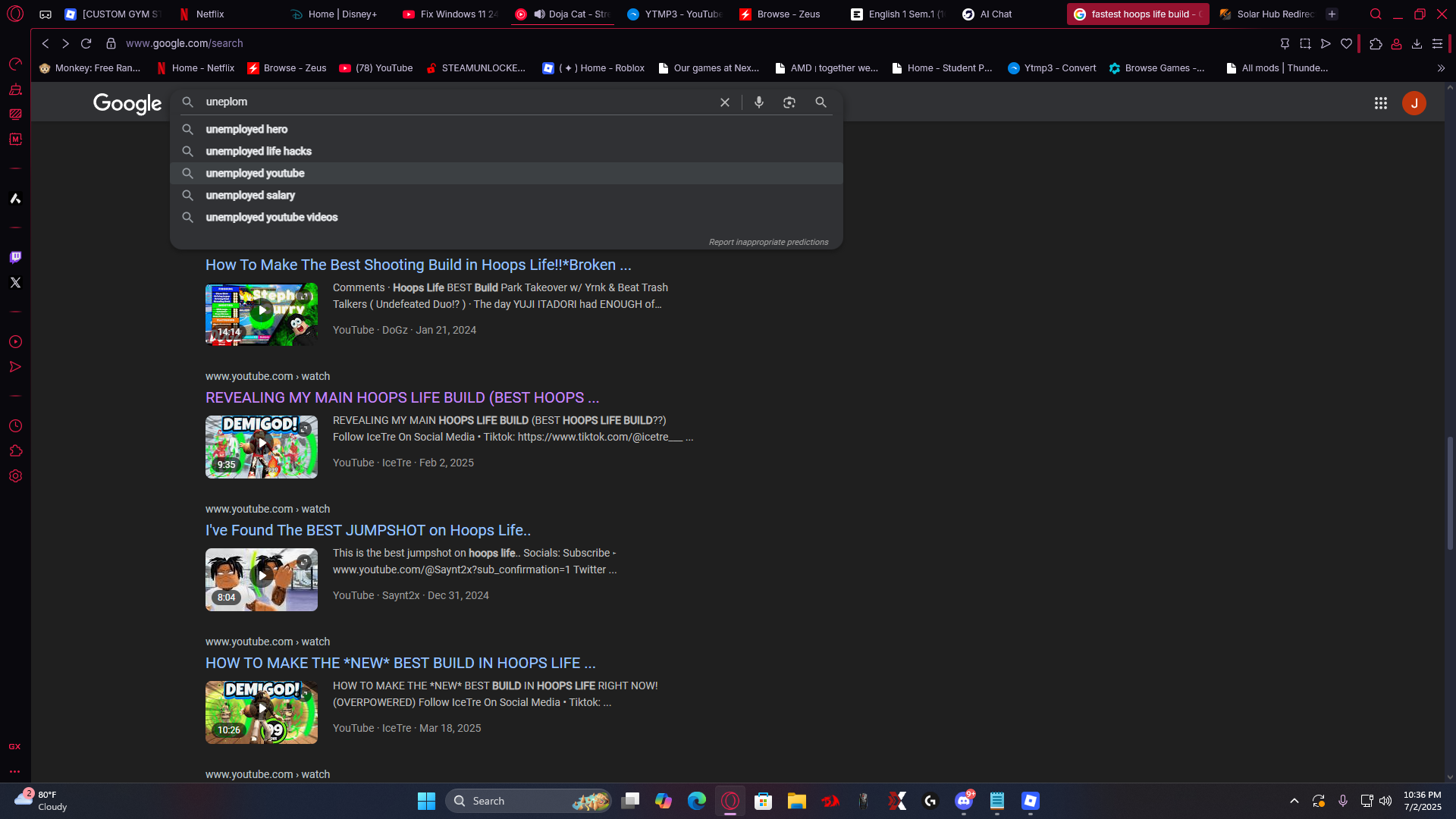Open the downloads toolbar icon
This screenshot has height=819, width=1456.
(1417, 44)
